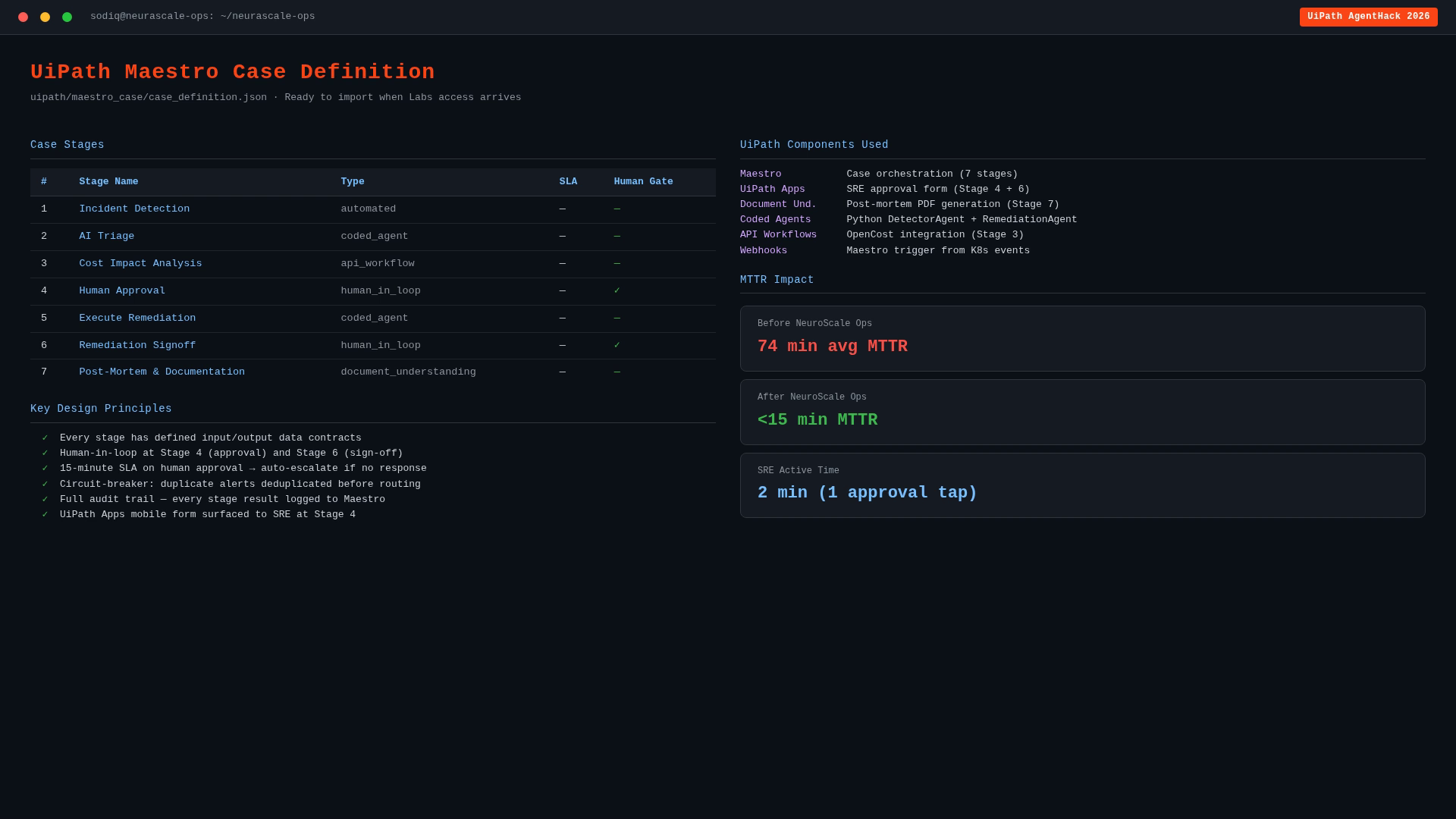Click the Maestro component label
Viewport: 1456px width, 819px height.
(x=761, y=174)
